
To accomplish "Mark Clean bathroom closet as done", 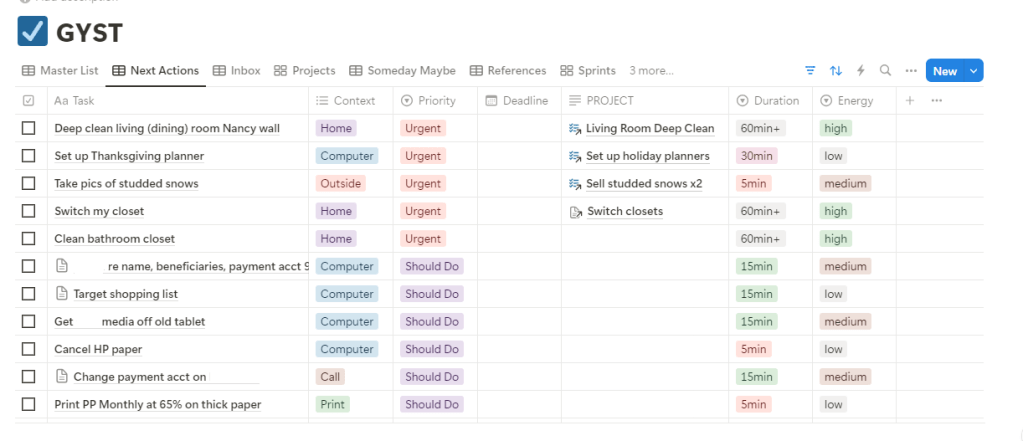I will point(29,239).
